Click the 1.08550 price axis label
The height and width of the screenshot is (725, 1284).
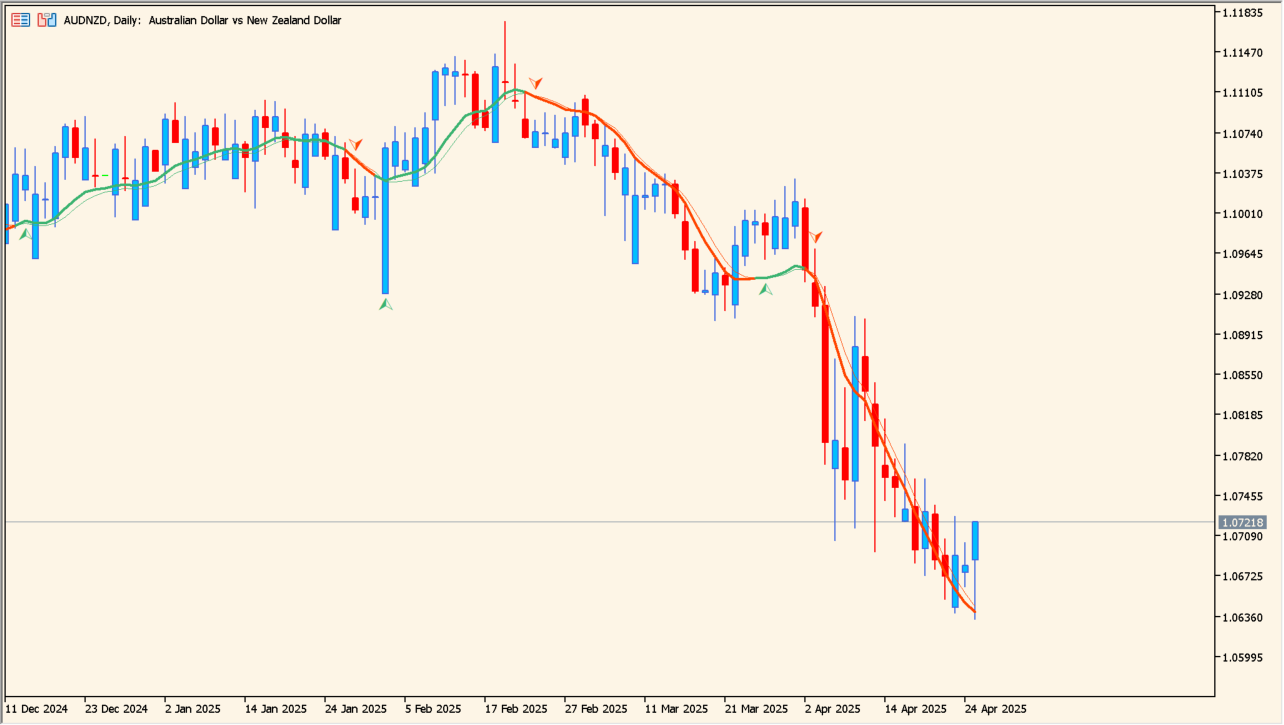[x=1242, y=375]
